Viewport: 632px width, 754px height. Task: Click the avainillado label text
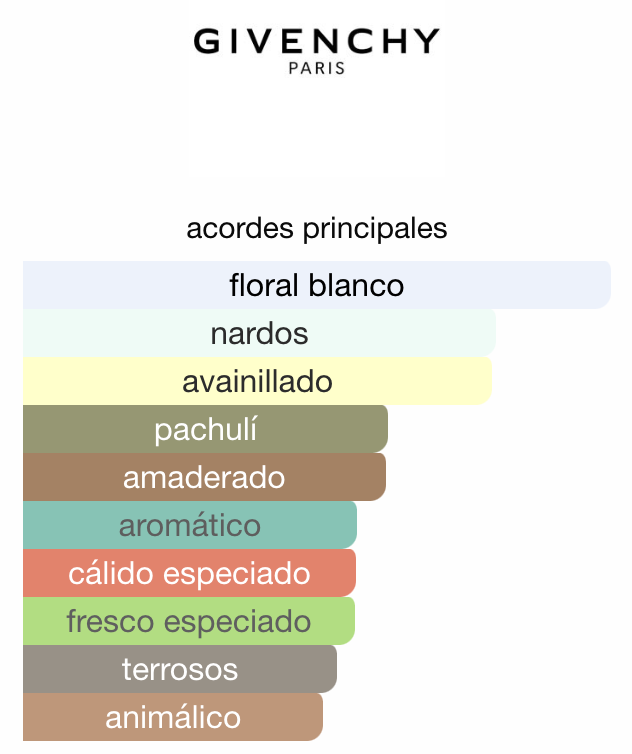pos(257,381)
